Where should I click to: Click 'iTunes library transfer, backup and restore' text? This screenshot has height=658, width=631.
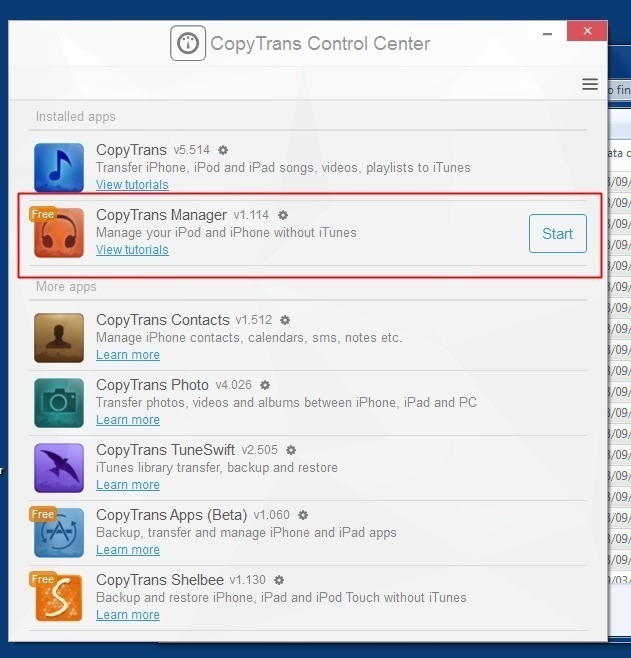click(217, 467)
